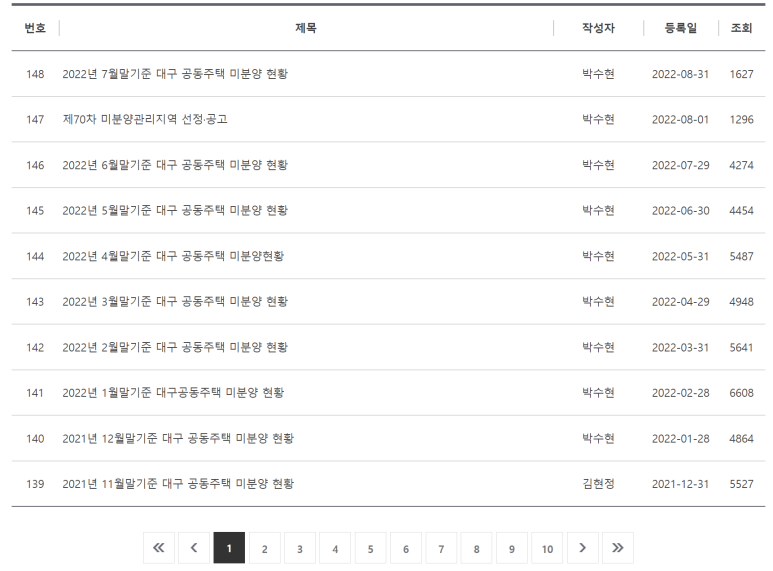
Task: Open post 제70차 미분양관리지역 선정·공고
Action: pos(145,119)
